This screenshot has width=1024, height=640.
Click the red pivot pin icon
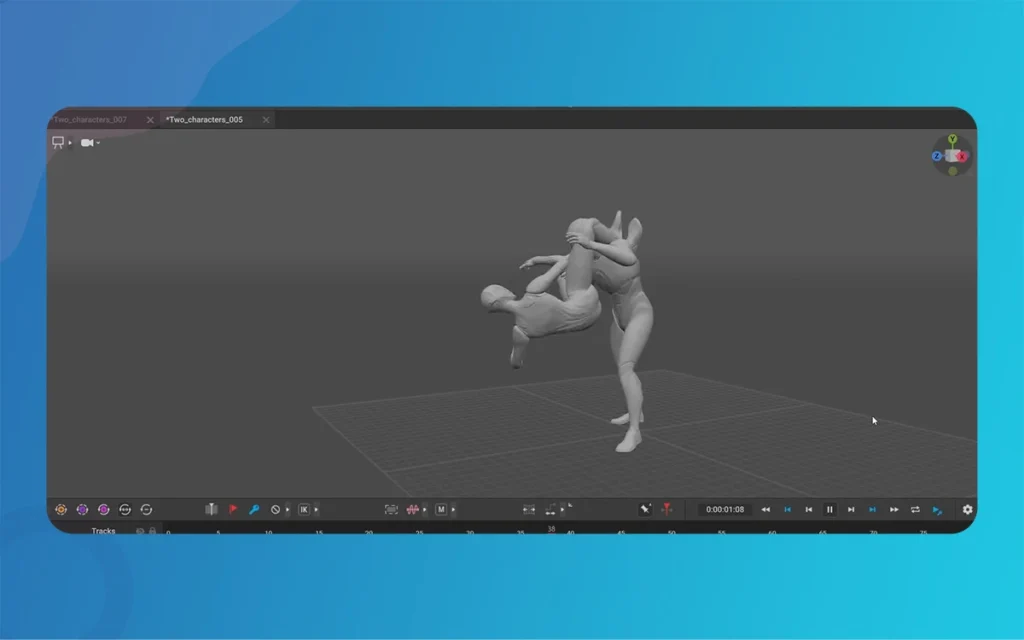[x=668, y=509]
